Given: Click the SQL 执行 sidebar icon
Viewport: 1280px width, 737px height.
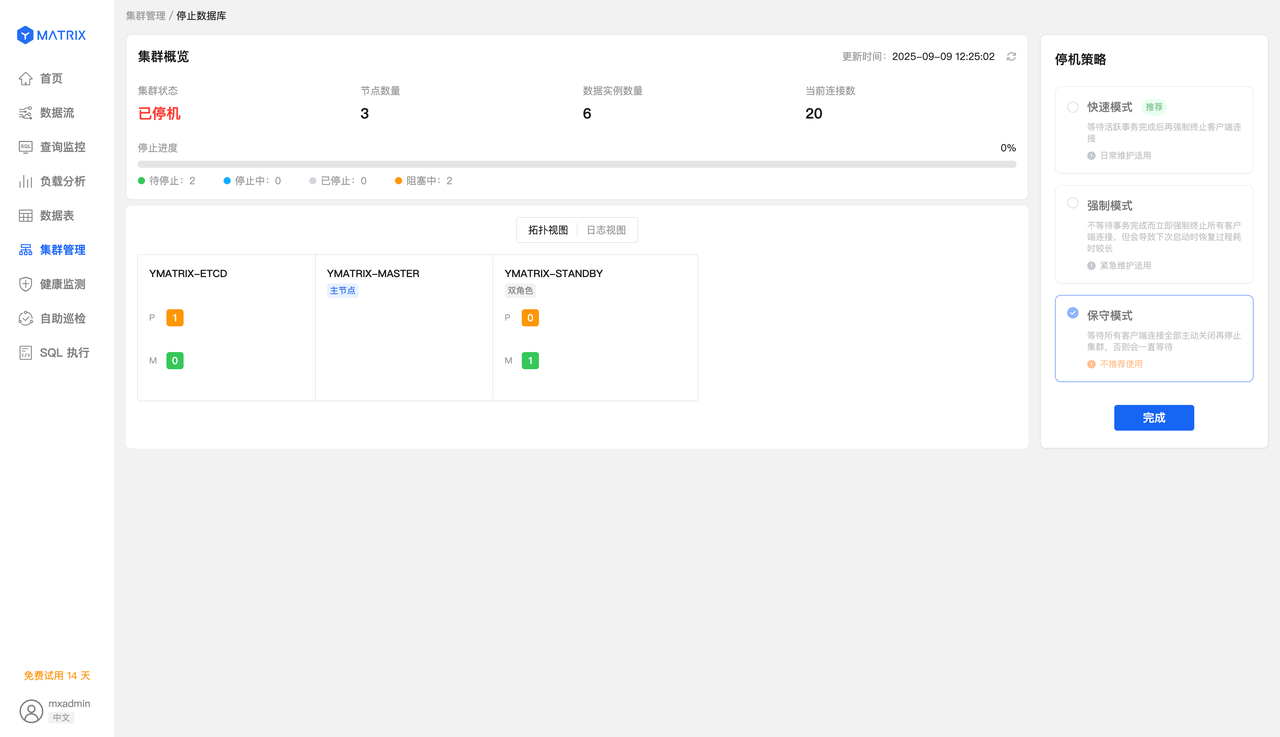Looking at the screenshot, I should point(26,352).
